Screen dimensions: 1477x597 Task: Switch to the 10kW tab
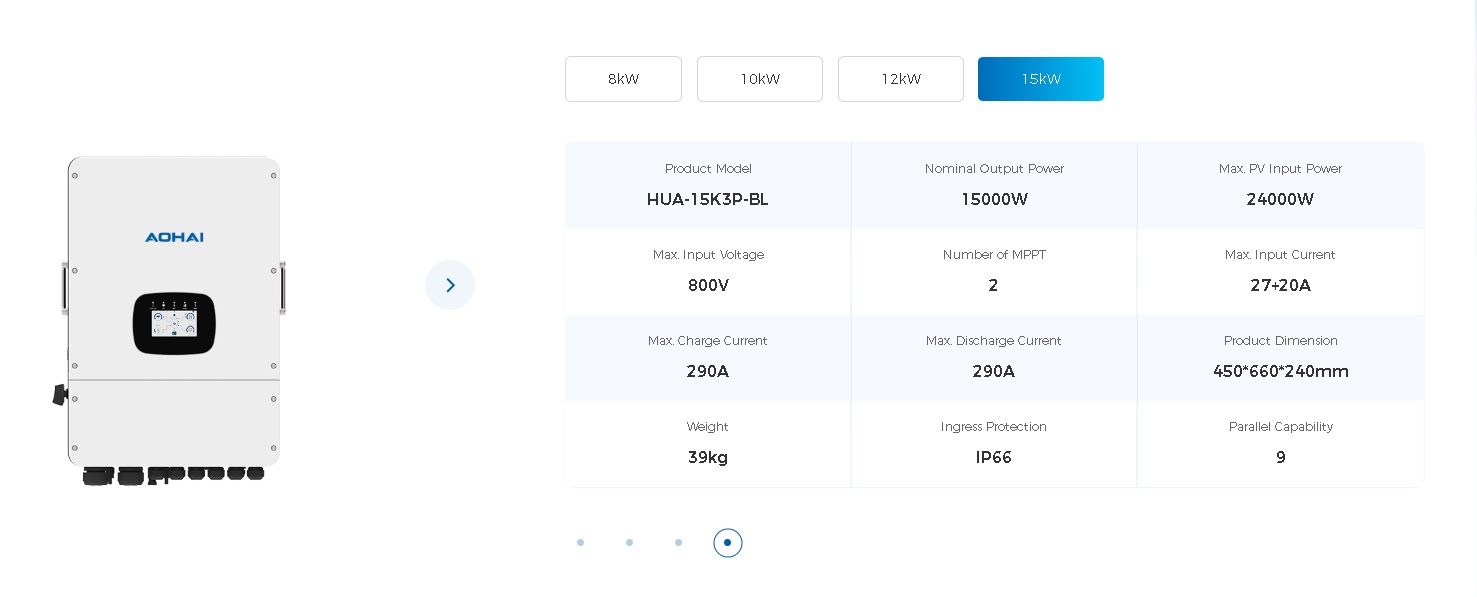(x=760, y=79)
